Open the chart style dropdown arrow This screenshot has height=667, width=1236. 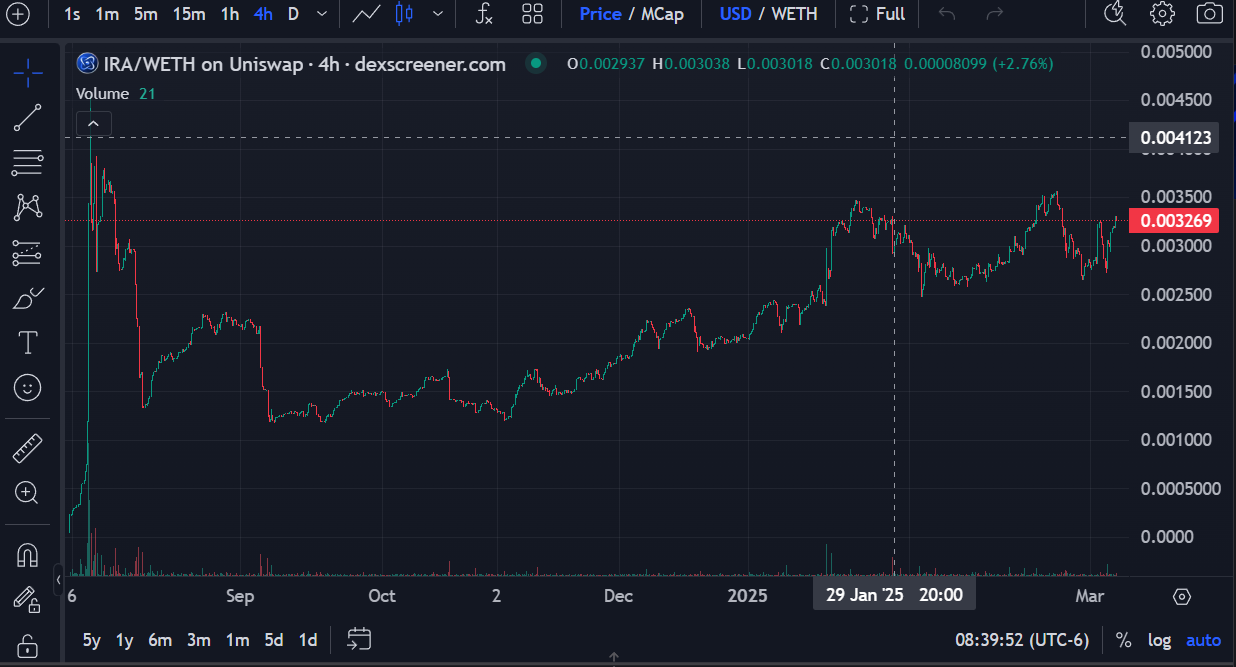(437, 14)
